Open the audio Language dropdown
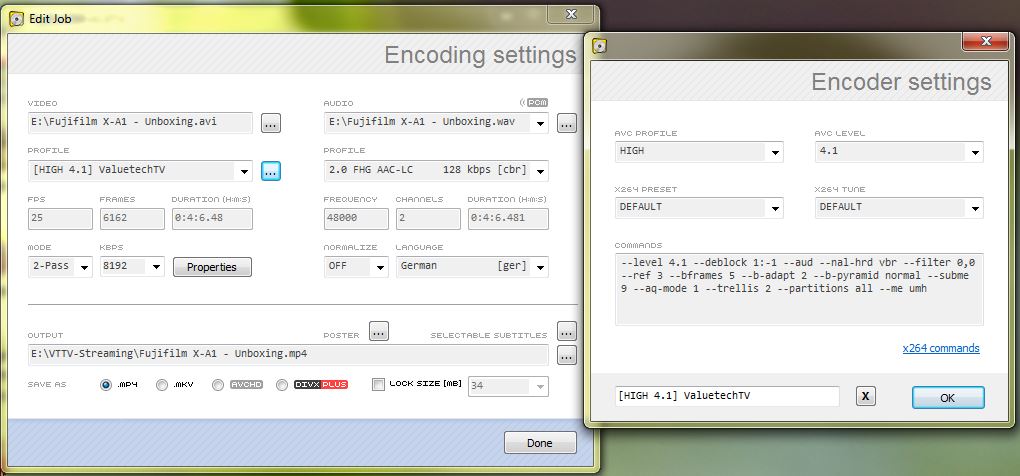This screenshot has height=476, width=1020. [540, 267]
